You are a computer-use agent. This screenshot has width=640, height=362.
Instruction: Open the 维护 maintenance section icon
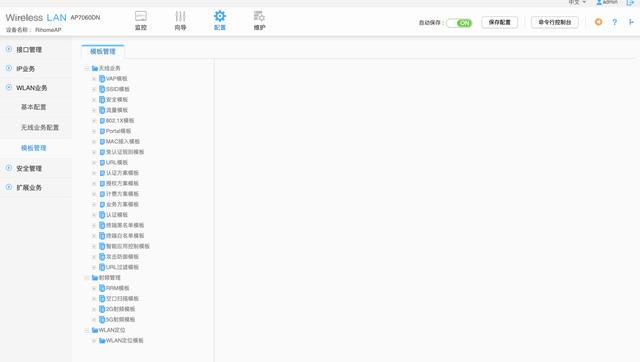pyautogui.click(x=259, y=16)
